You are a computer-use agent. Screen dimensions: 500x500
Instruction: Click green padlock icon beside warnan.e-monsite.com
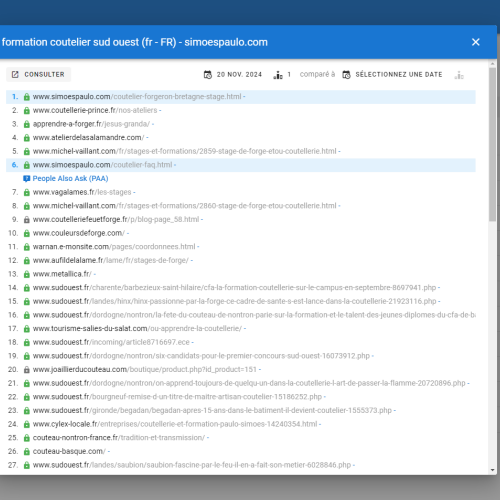[27, 247]
